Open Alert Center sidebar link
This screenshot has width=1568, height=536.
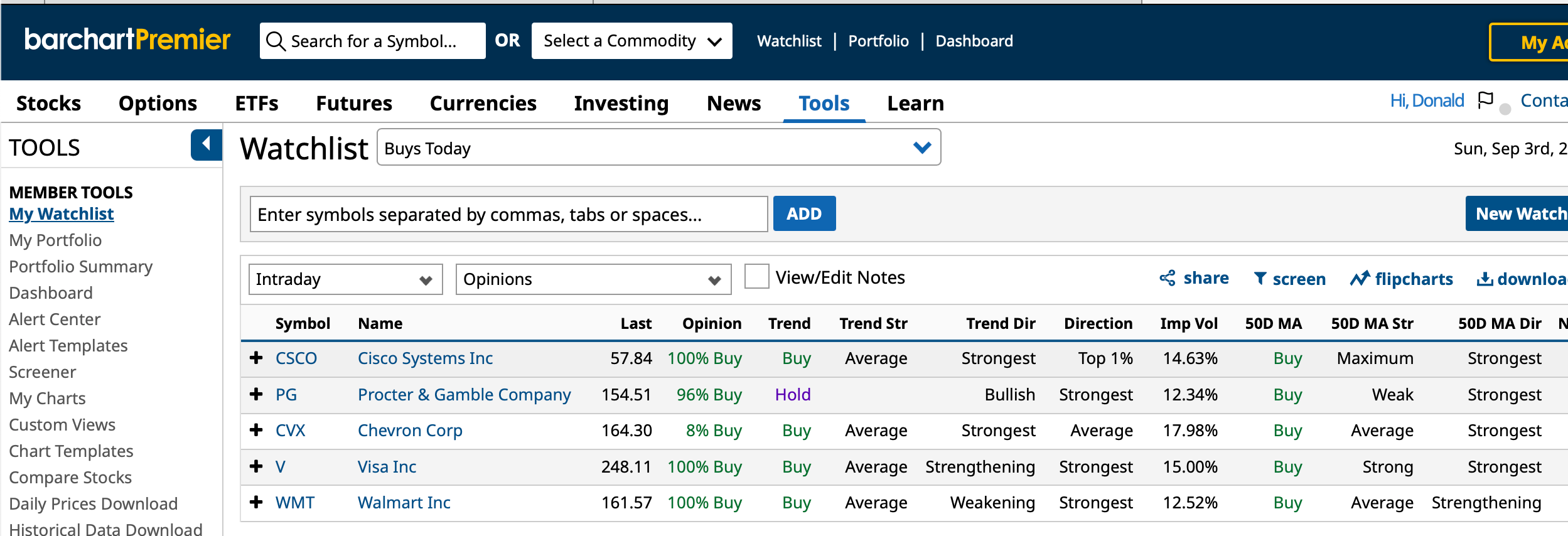pyautogui.click(x=55, y=319)
